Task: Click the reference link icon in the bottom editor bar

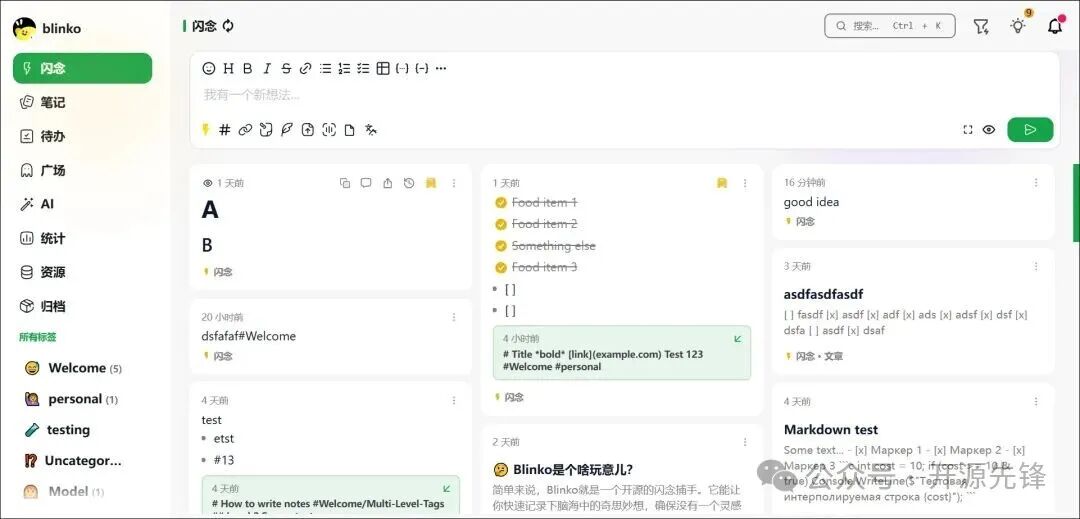Action: (x=245, y=129)
